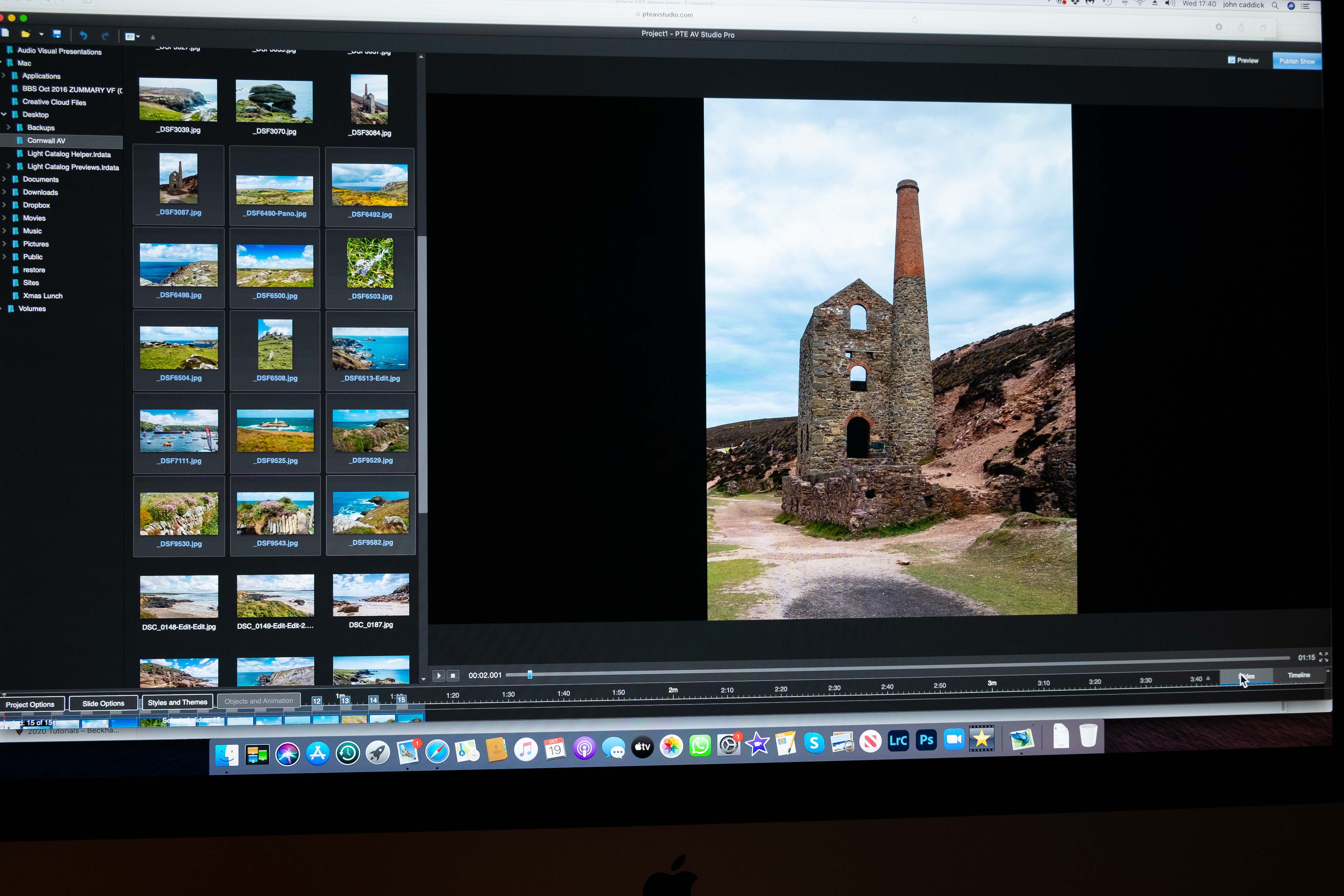Click the Undo arrow icon
The image size is (1344, 896).
pos(83,35)
